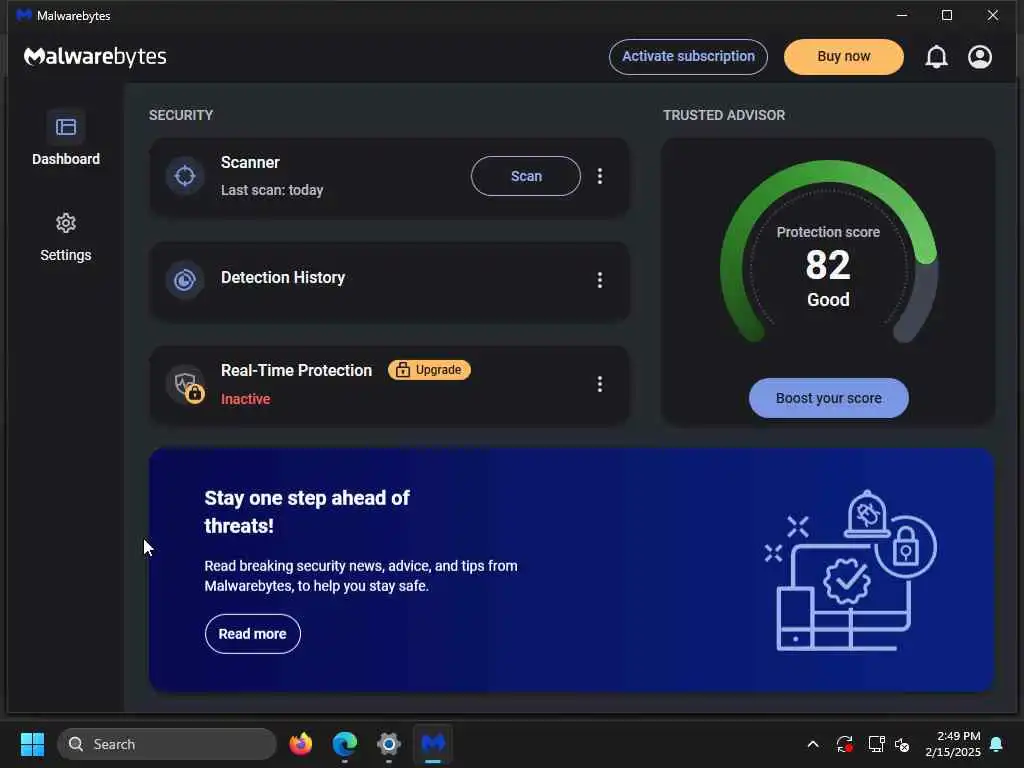This screenshot has width=1024, height=768.
Task: Click the muted volume tray icon
Action: pyautogui.click(x=903, y=744)
